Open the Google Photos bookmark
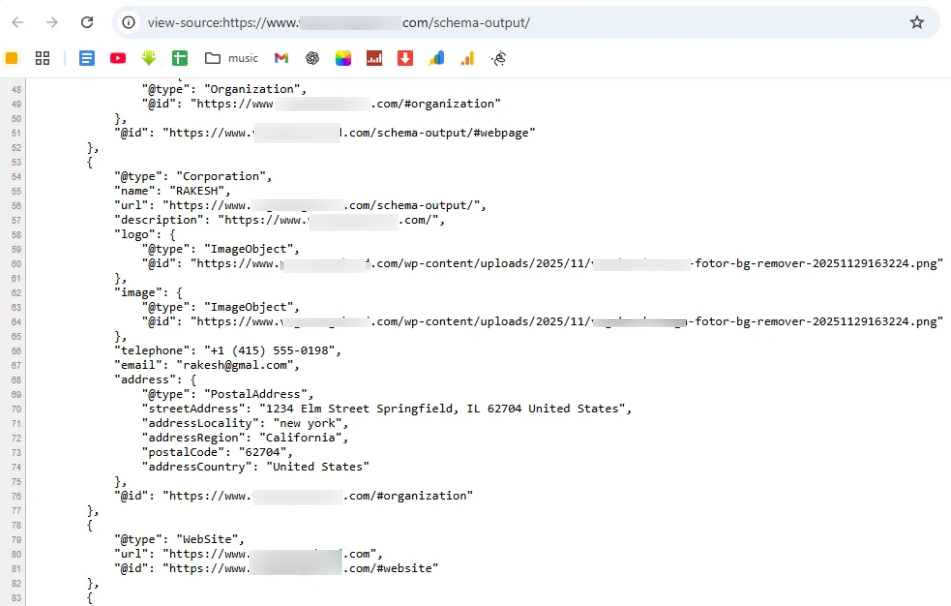 pyautogui.click(x=342, y=58)
